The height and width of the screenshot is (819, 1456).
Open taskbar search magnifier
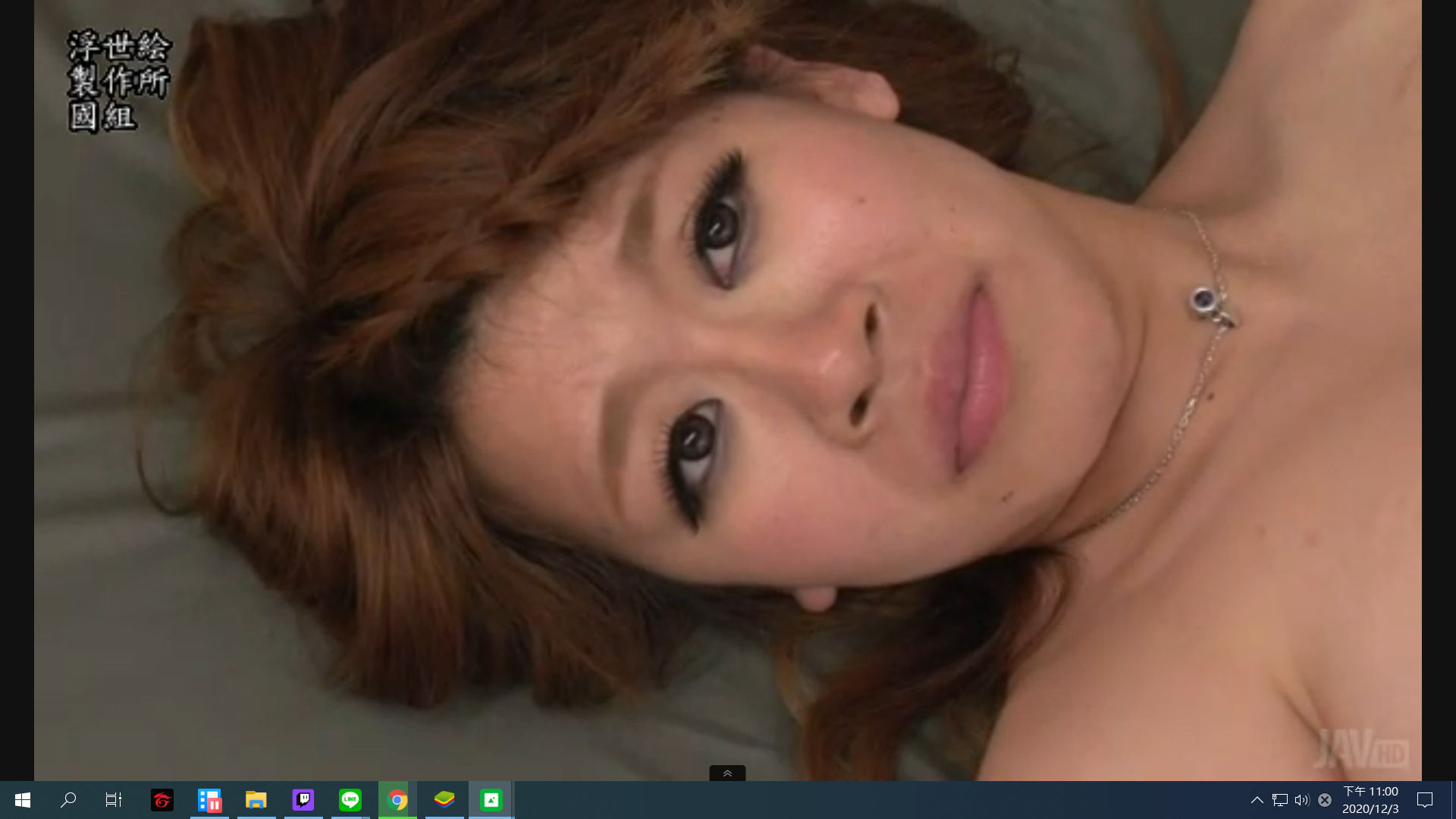click(x=68, y=800)
